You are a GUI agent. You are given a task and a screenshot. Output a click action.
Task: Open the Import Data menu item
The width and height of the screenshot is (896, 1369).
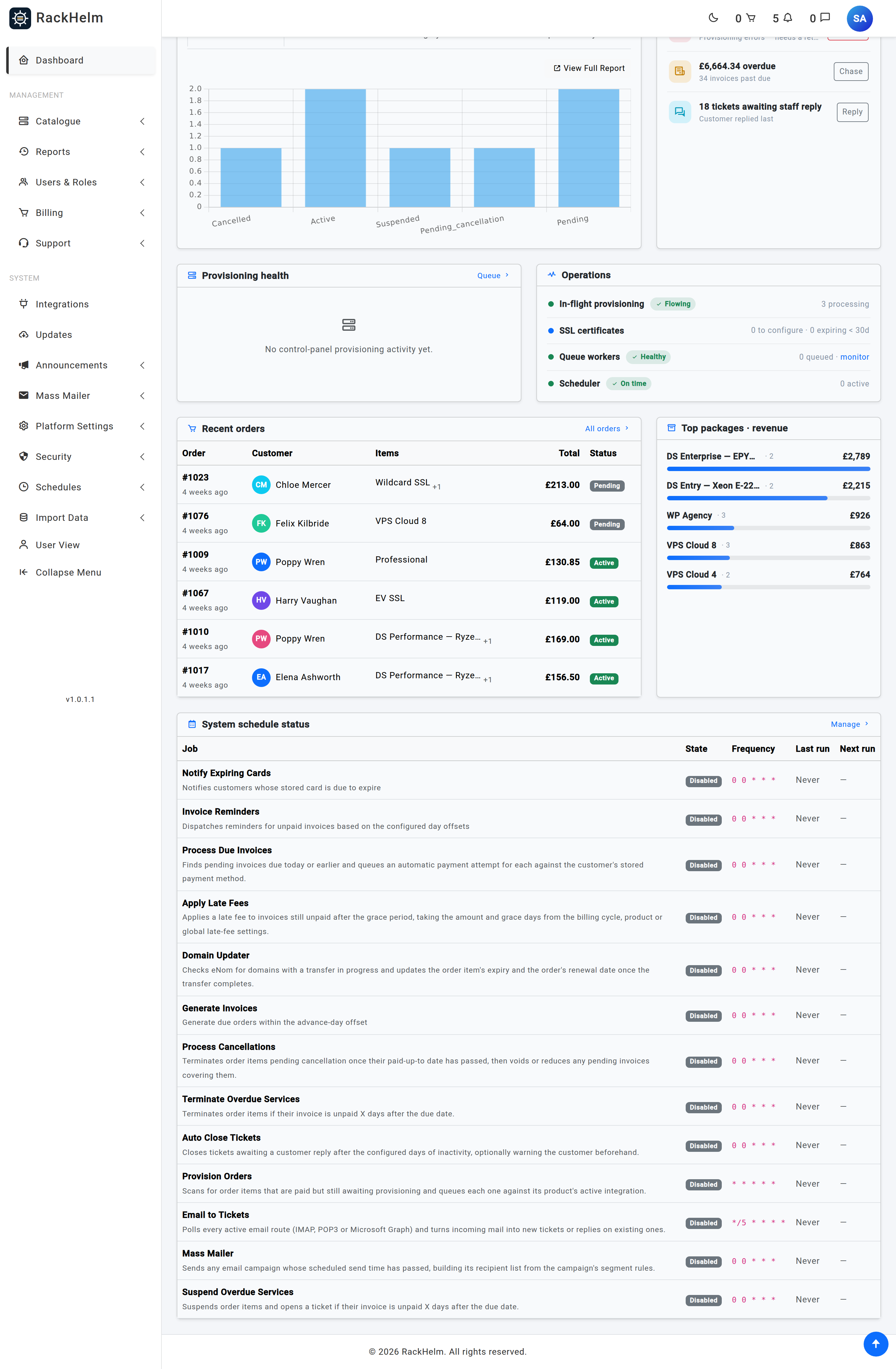point(81,517)
